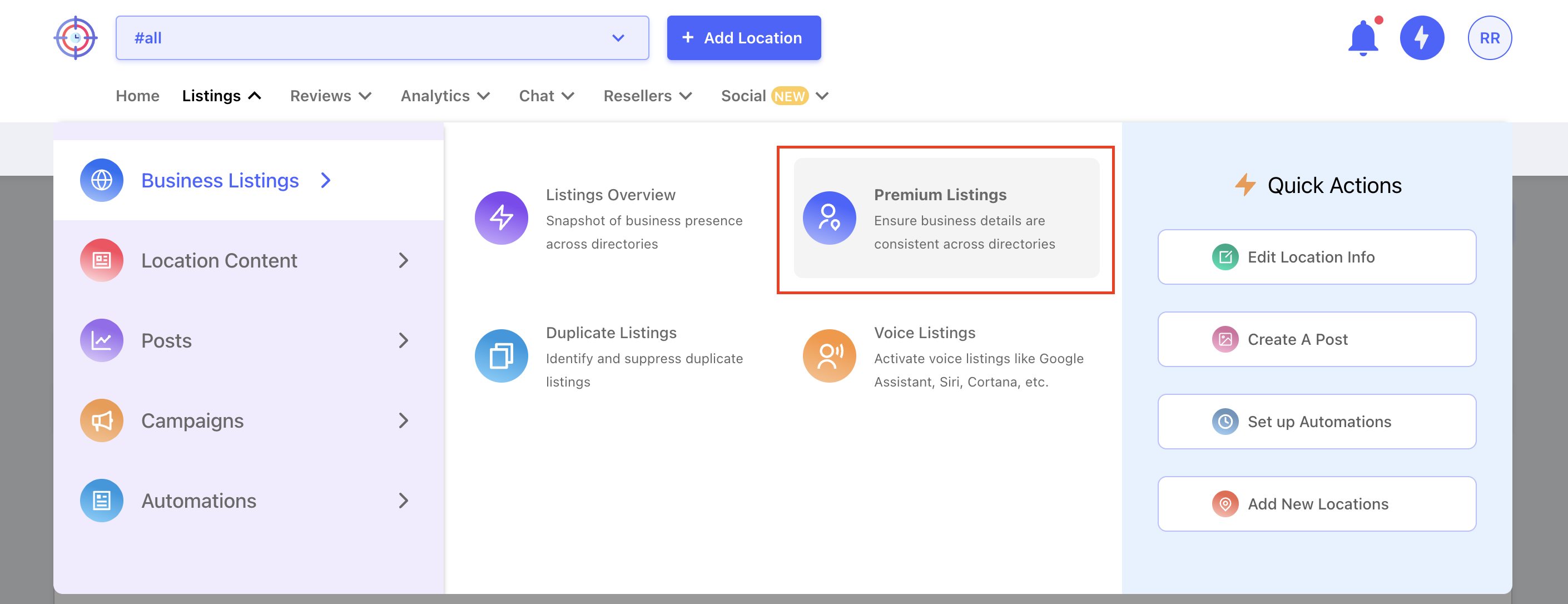This screenshot has width=1568, height=604.
Task: Expand the Social dropdown chevron
Action: pos(822,96)
